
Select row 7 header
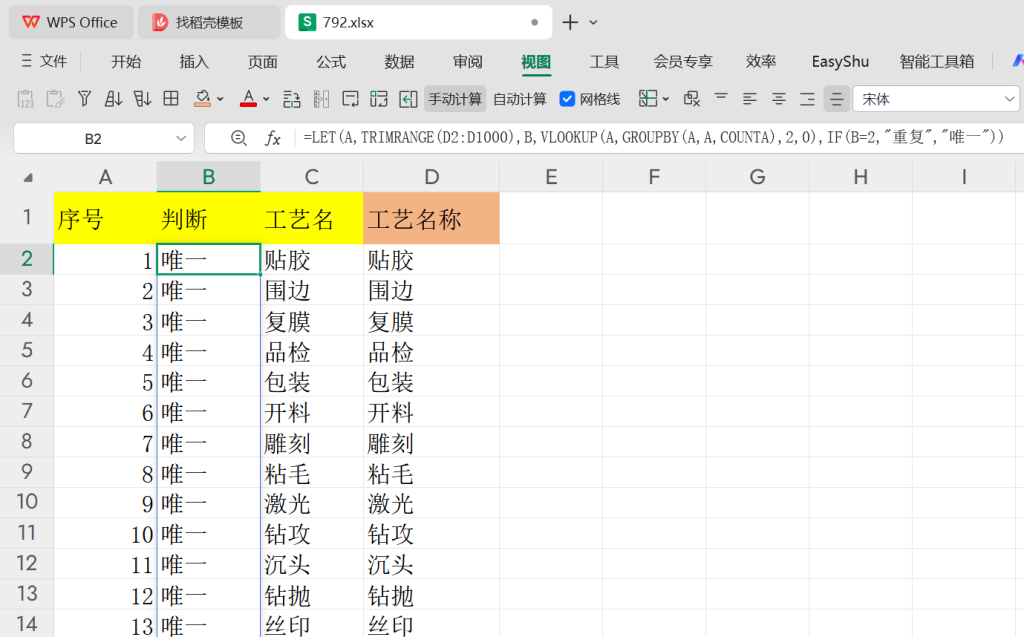[27, 411]
